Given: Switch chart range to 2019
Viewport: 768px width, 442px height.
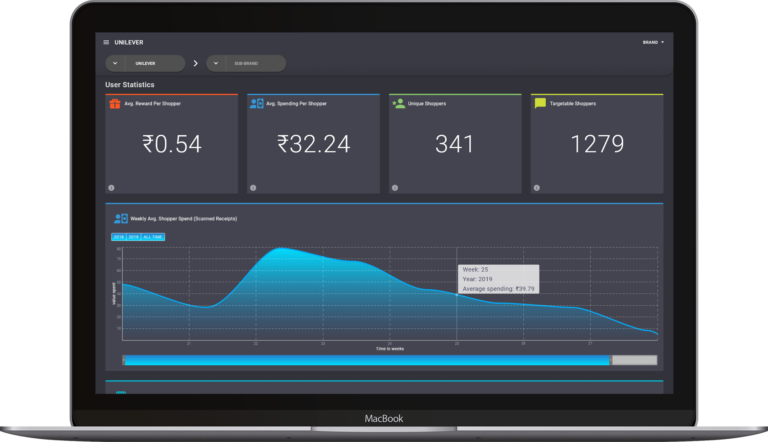Looking at the screenshot, I should [133, 237].
